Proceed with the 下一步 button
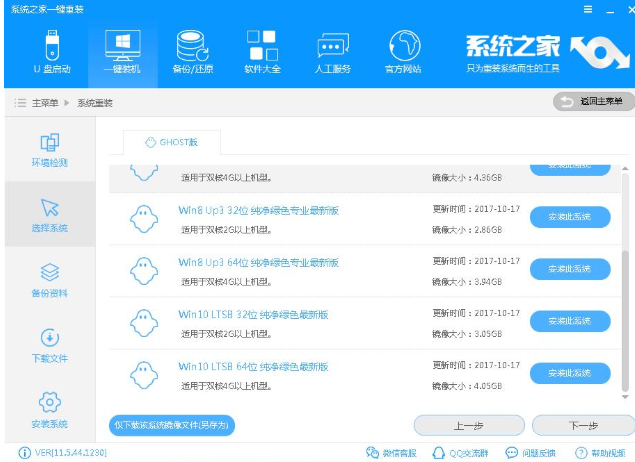The image size is (635, 462). point(584,426)
